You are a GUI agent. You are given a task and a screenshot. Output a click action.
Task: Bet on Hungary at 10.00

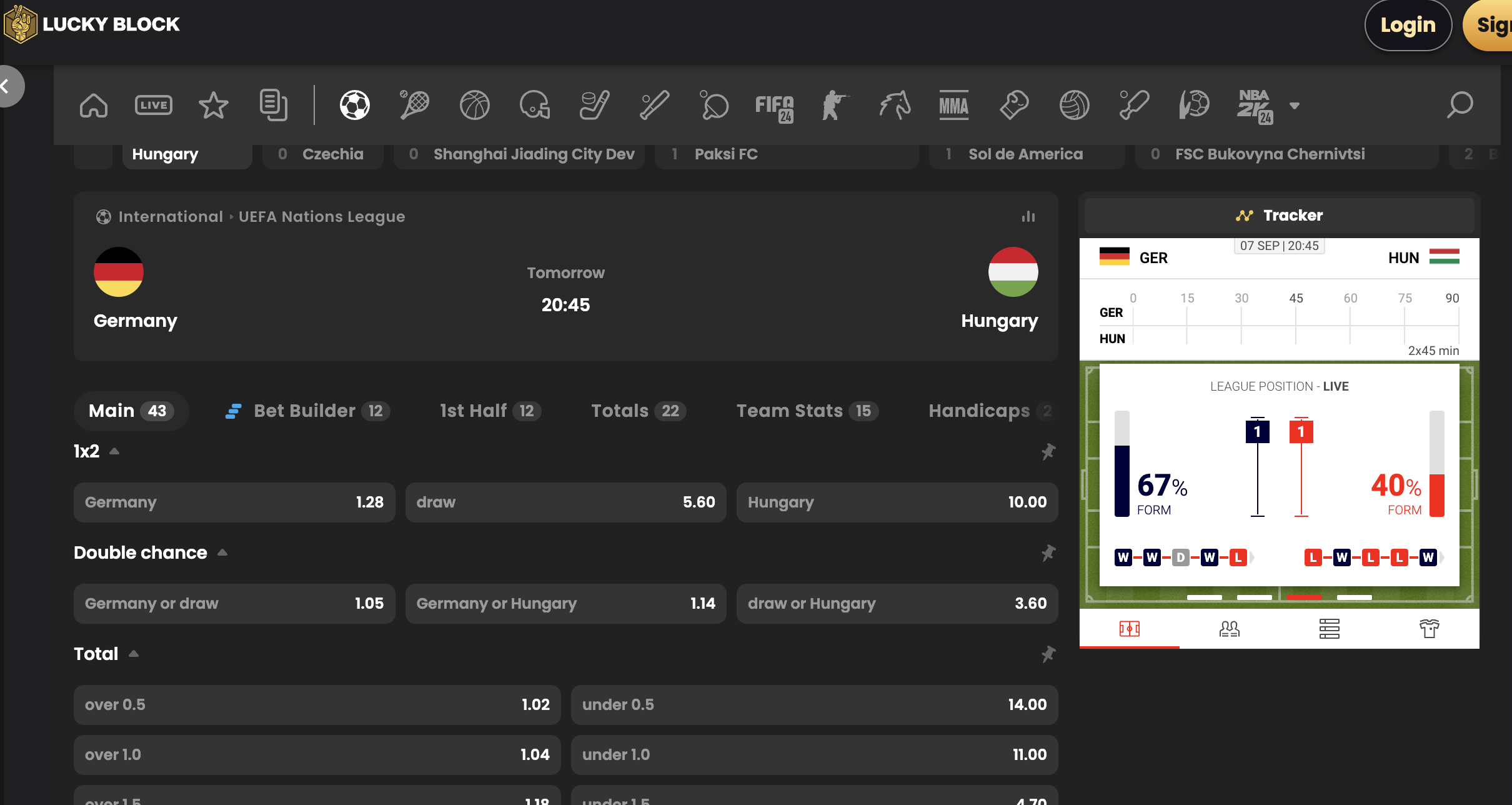pos(897,502)
